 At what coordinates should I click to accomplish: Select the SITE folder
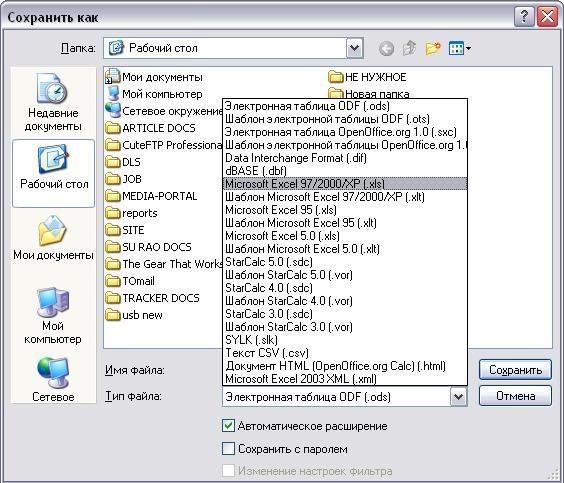pos(124,230)
